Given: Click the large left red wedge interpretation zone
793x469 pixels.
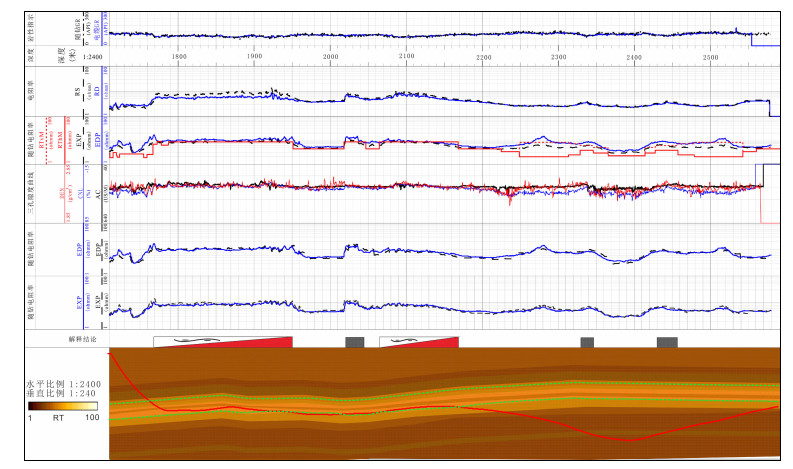Looking at the screenshot, I should click(x=255, y=342).
